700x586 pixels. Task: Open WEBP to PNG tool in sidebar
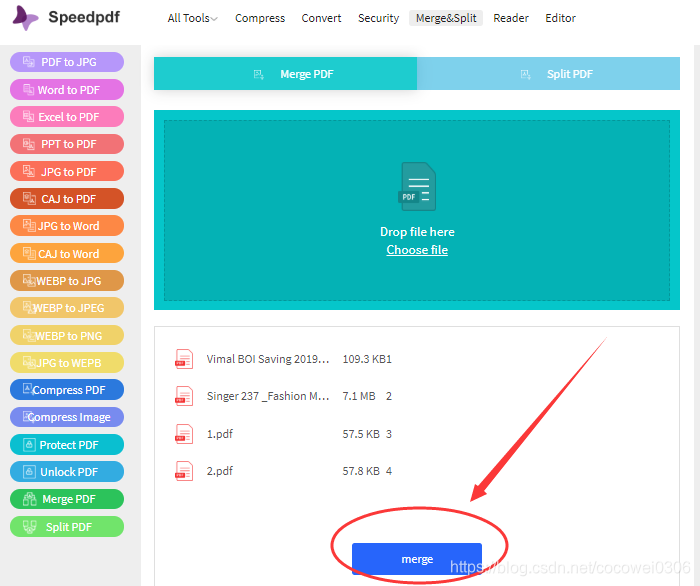(67, 335)
